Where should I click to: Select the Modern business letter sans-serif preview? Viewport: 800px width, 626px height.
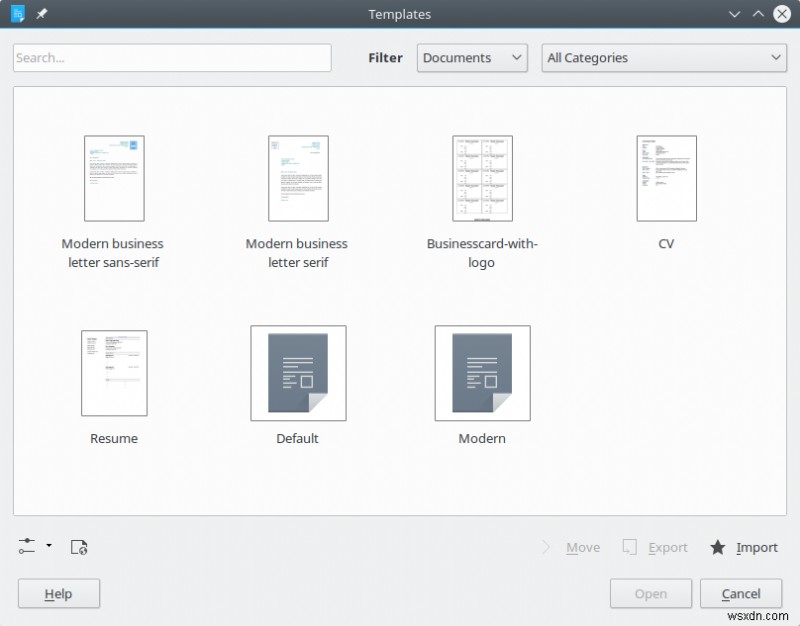pos(113,178)
